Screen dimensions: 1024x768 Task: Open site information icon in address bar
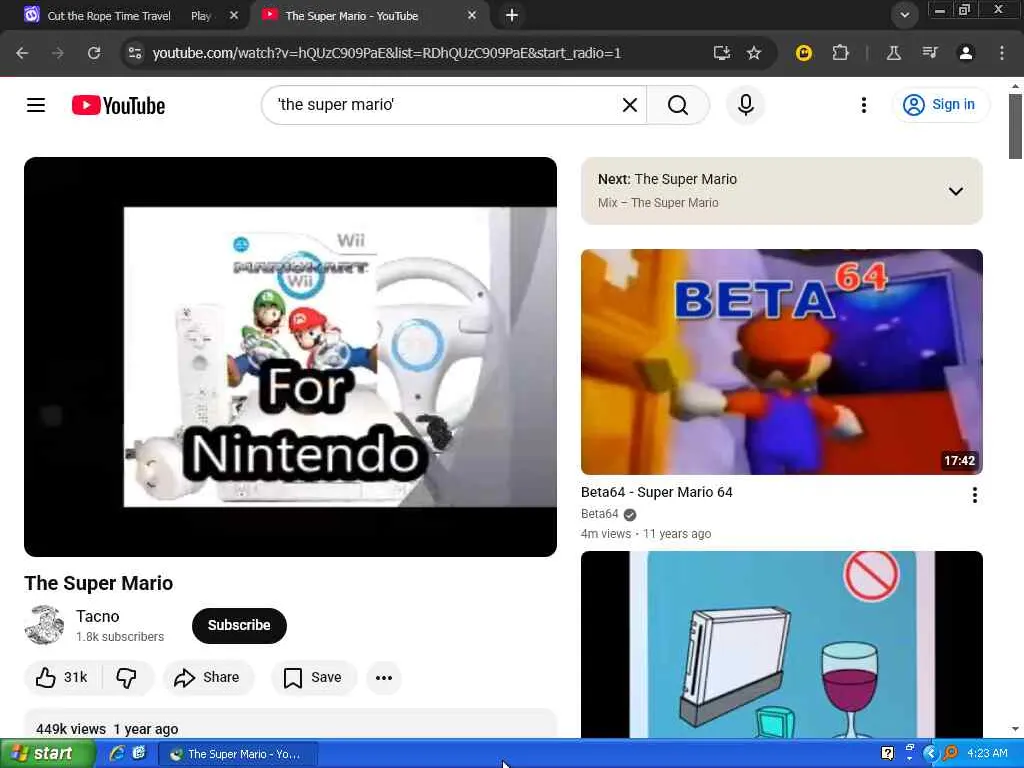pyautogui.click(x=135, y=53)
